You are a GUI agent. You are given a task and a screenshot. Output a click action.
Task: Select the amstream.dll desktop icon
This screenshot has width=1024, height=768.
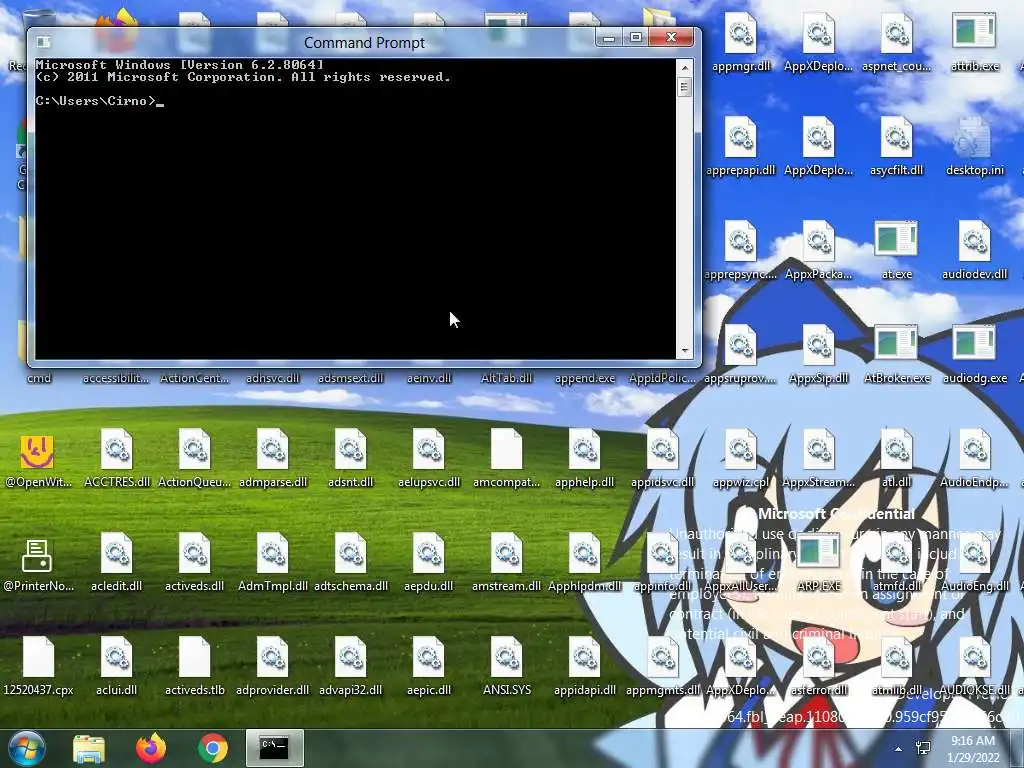coord(507,562)
